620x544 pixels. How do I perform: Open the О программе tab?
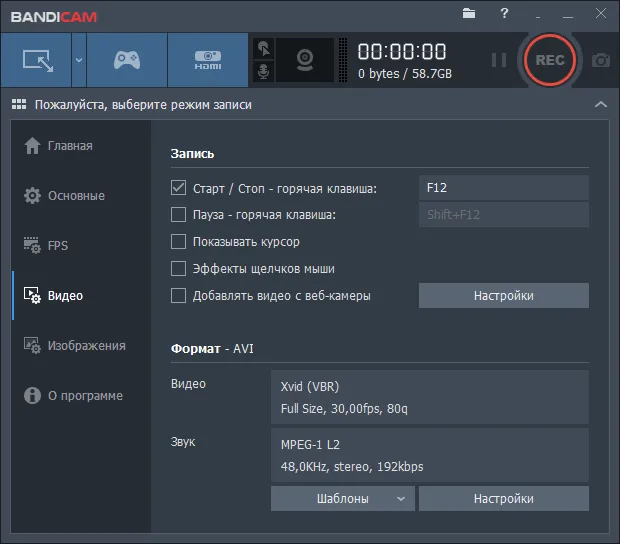click(x=81, y=395)
